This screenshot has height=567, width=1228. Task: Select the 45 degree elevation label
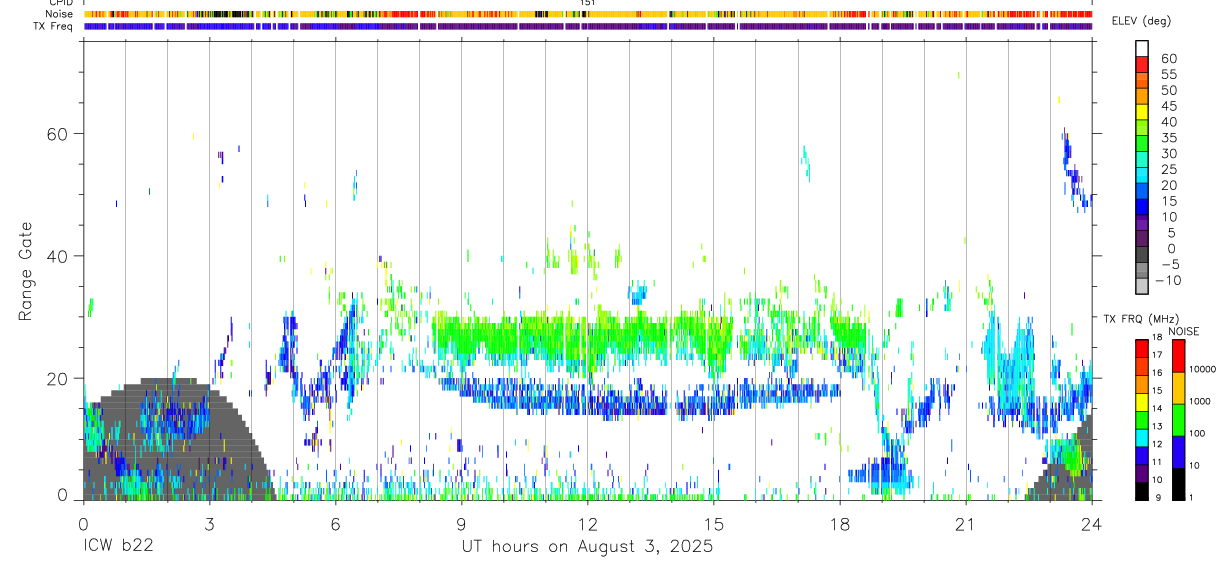[1169, 106]
